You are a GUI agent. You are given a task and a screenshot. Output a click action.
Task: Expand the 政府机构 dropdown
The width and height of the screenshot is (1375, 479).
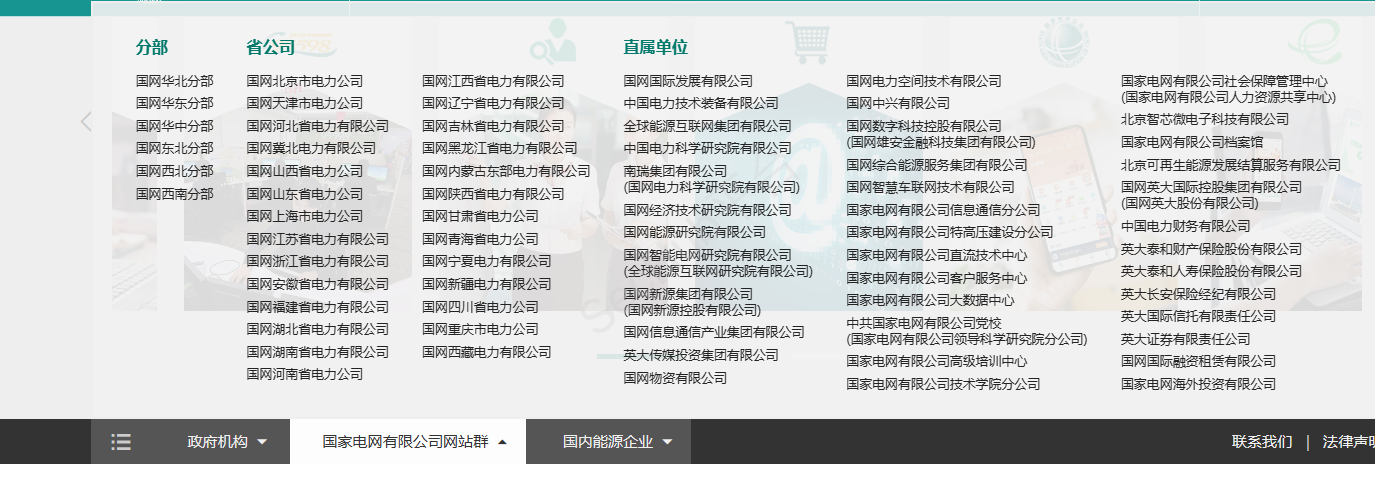pos(227,442)
